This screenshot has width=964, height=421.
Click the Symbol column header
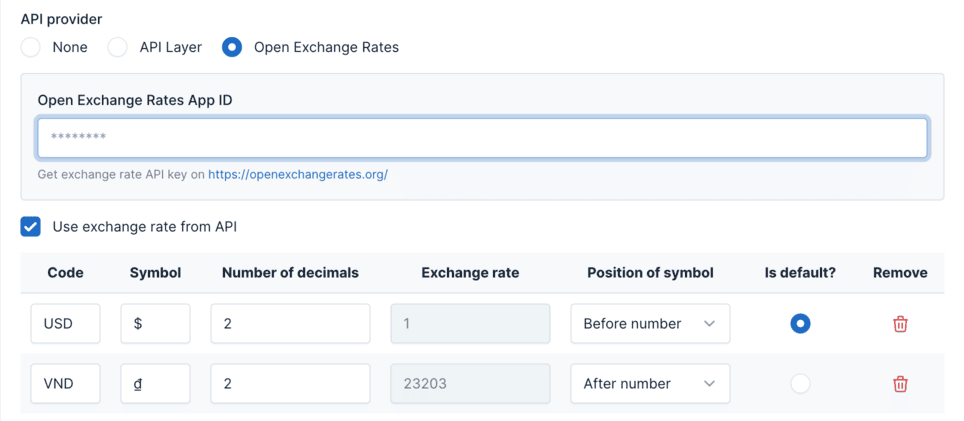tap(156, 273)
